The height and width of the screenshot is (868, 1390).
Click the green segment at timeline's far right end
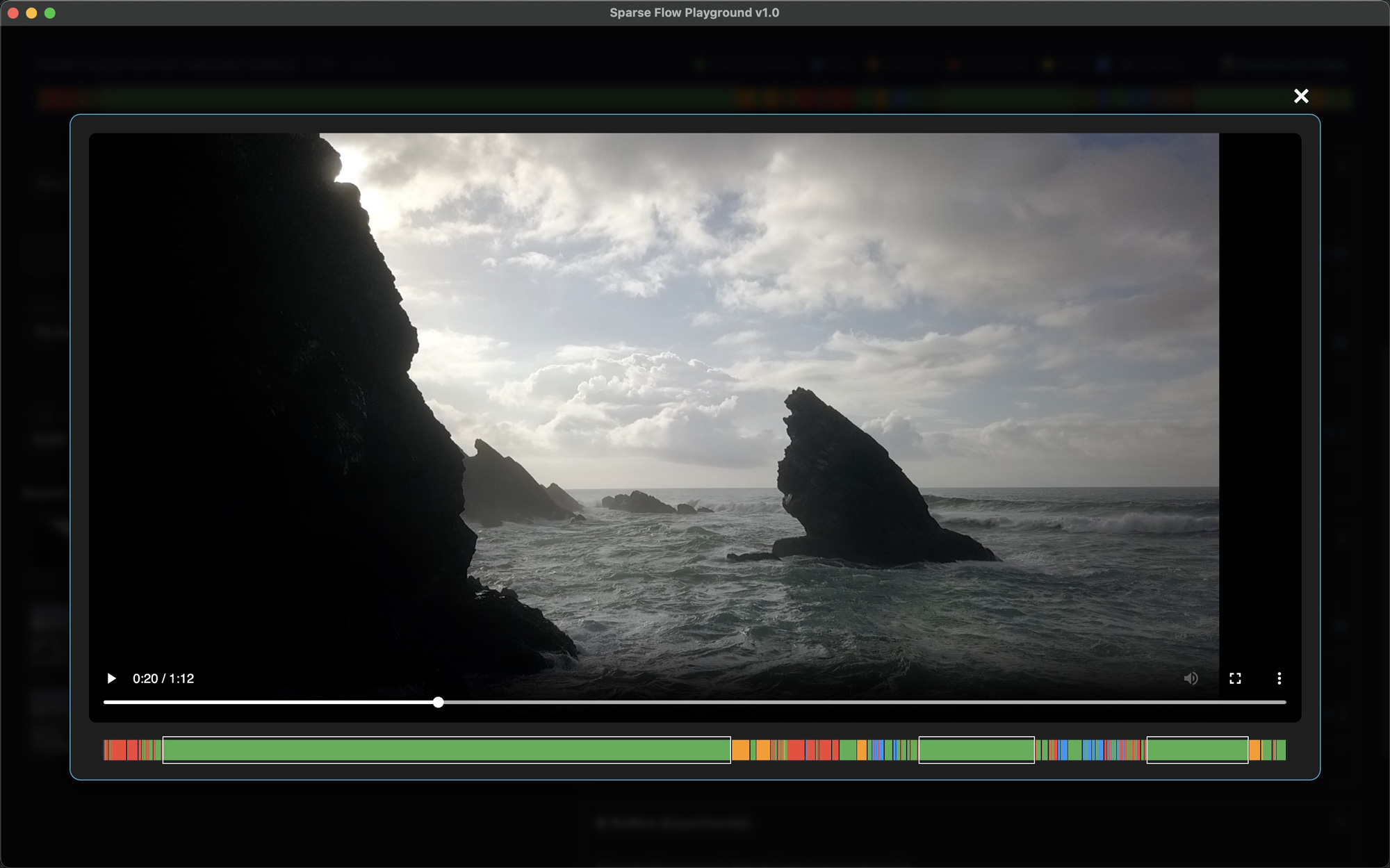(1281, 750)
